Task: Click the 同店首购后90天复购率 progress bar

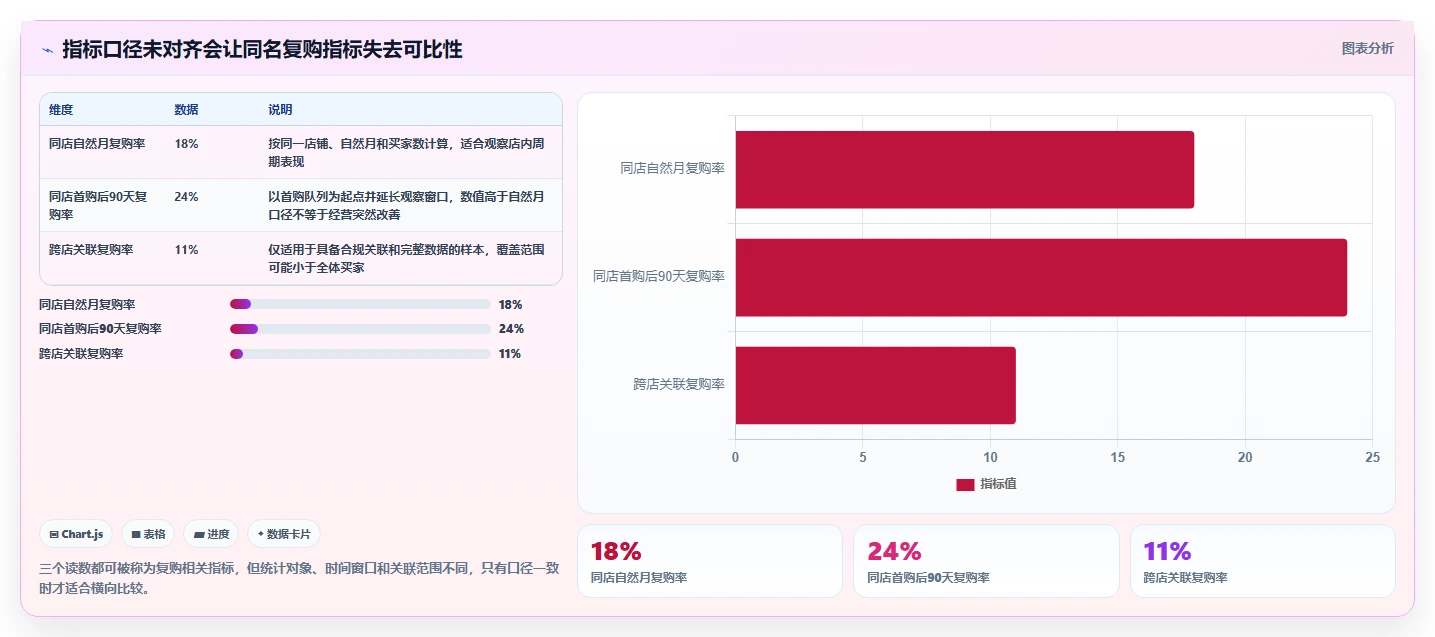Action: point(360,329)
